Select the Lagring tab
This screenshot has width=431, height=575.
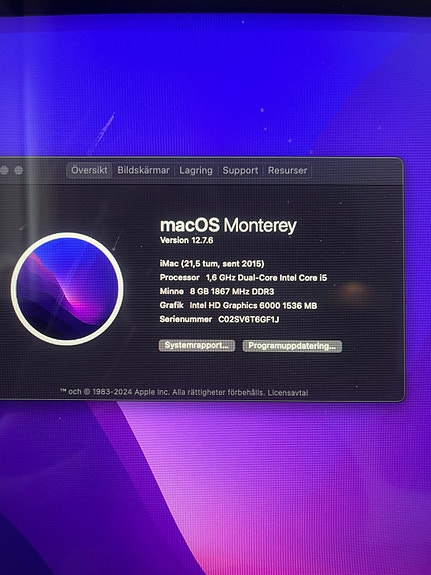196,171
